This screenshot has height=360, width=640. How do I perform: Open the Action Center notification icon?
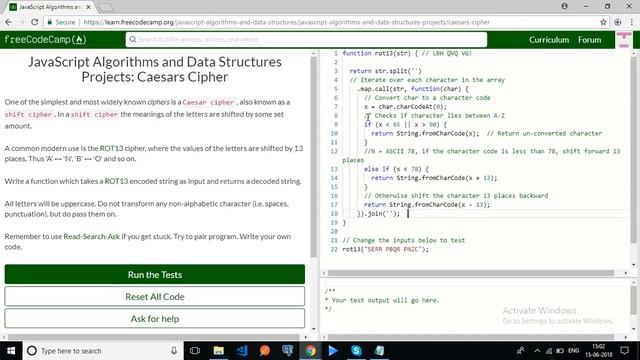point(624,351)
